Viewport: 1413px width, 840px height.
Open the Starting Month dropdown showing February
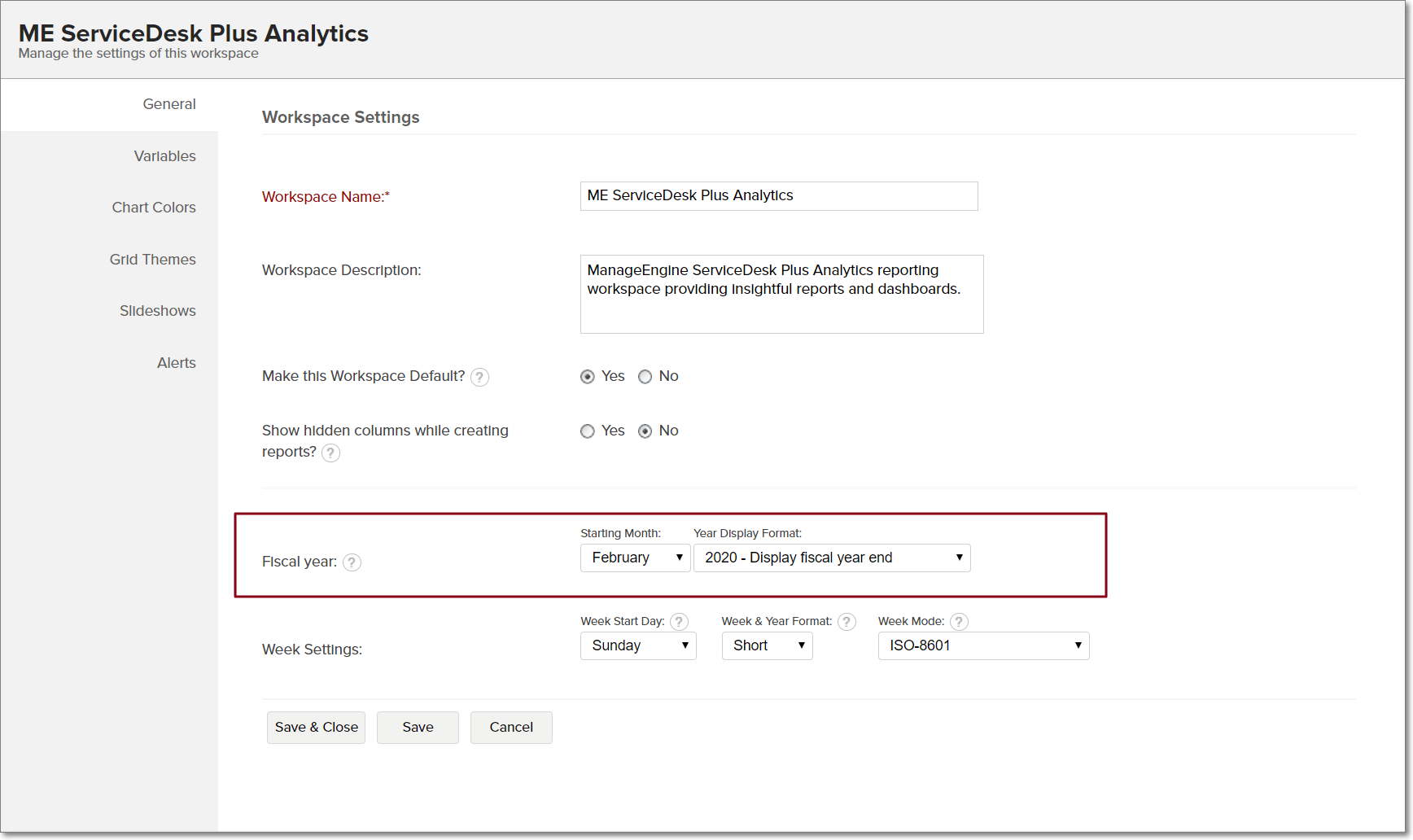636,558
